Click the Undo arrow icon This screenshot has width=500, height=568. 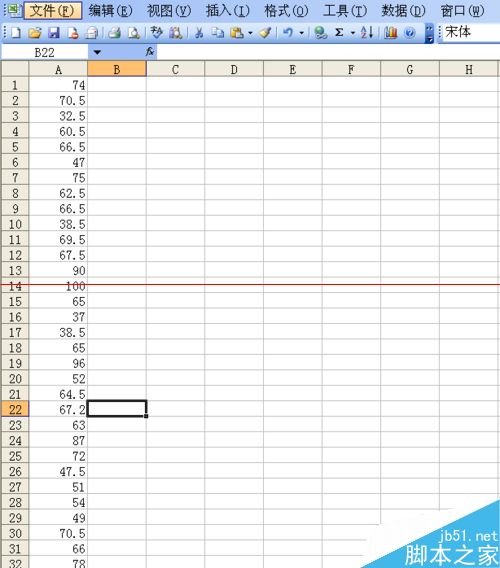click(x=288, y=33)
